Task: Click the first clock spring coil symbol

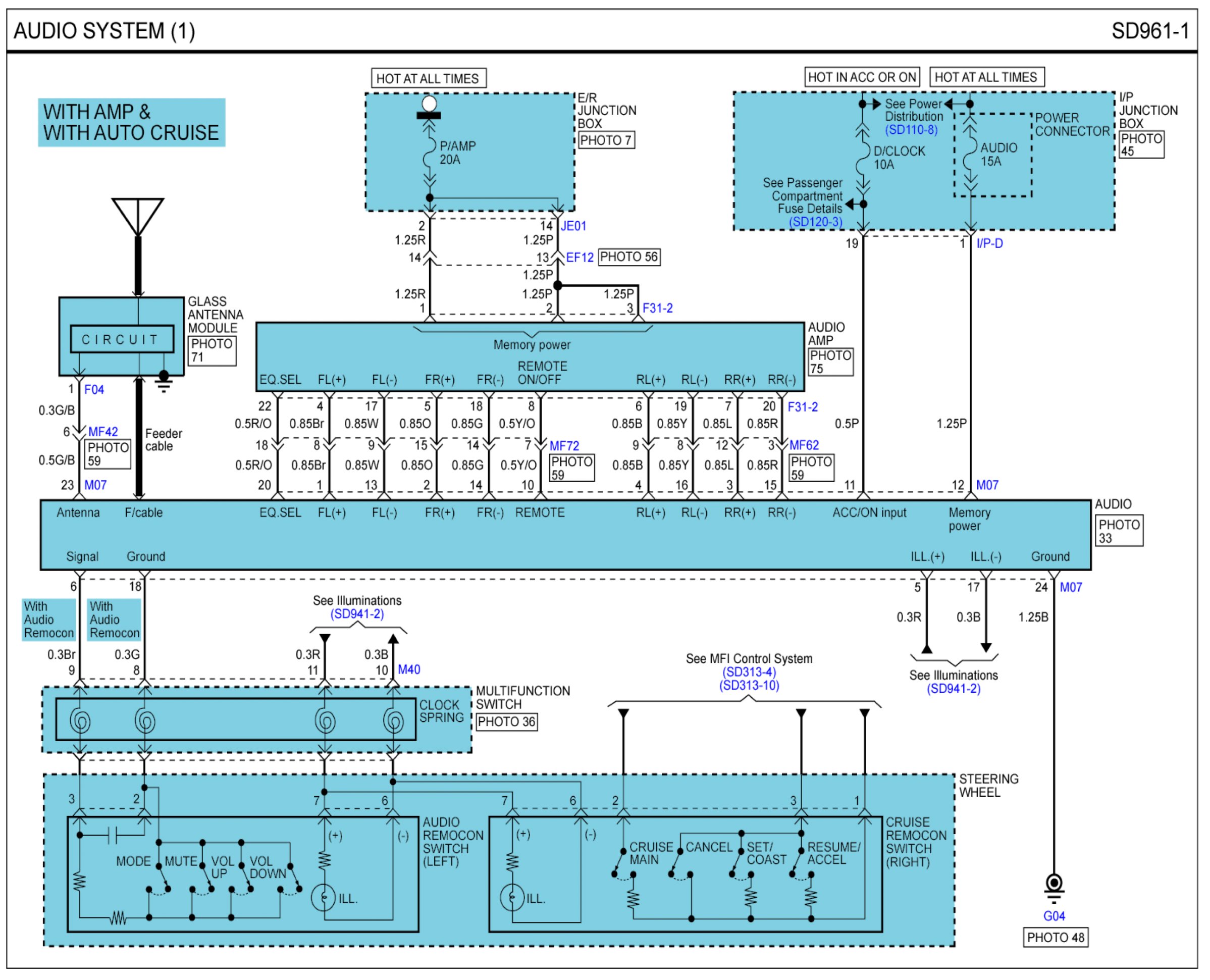Action: click(x=80, y=721)
